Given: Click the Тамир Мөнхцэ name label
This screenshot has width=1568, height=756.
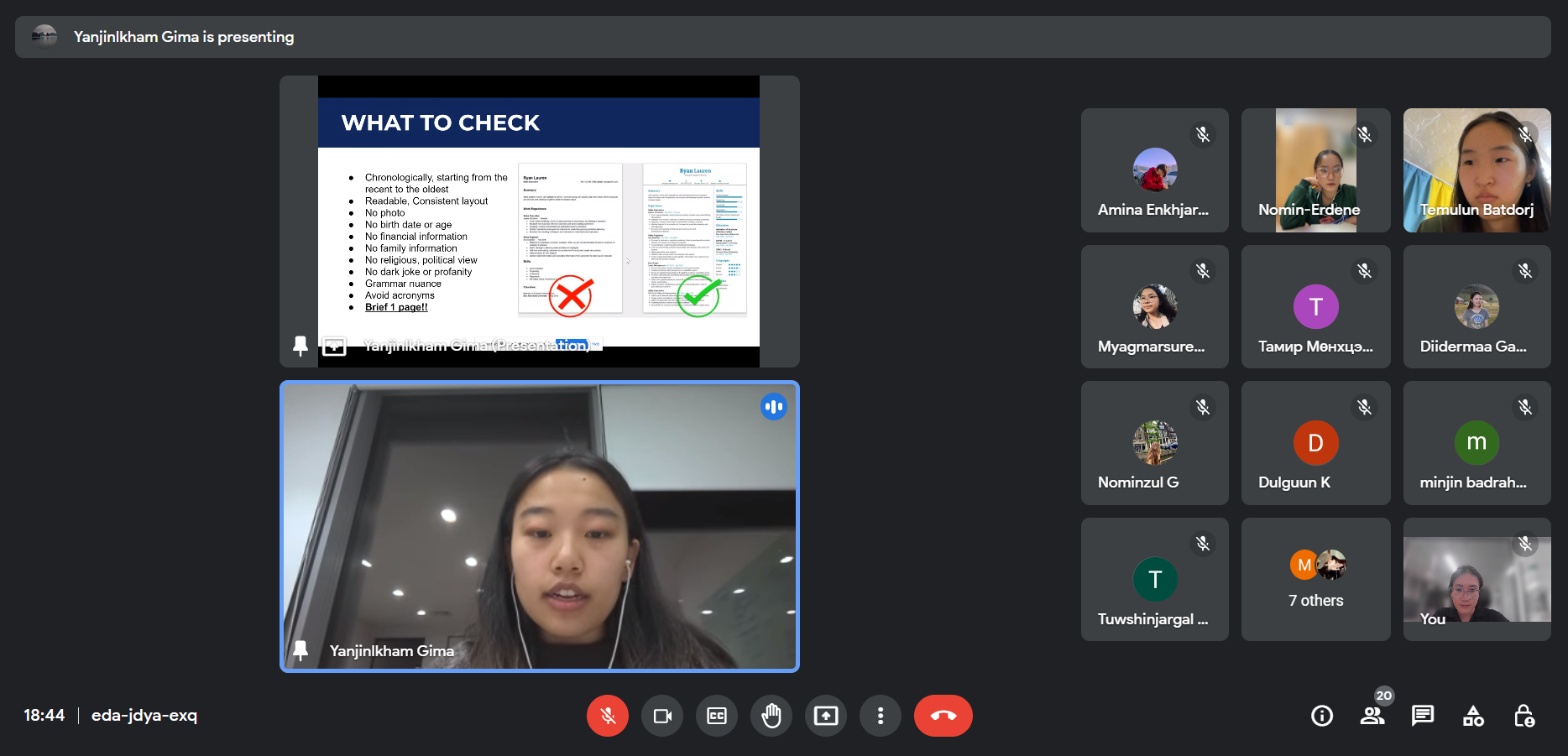Looking at the screenshot, I should click(x=1315, y=347).
